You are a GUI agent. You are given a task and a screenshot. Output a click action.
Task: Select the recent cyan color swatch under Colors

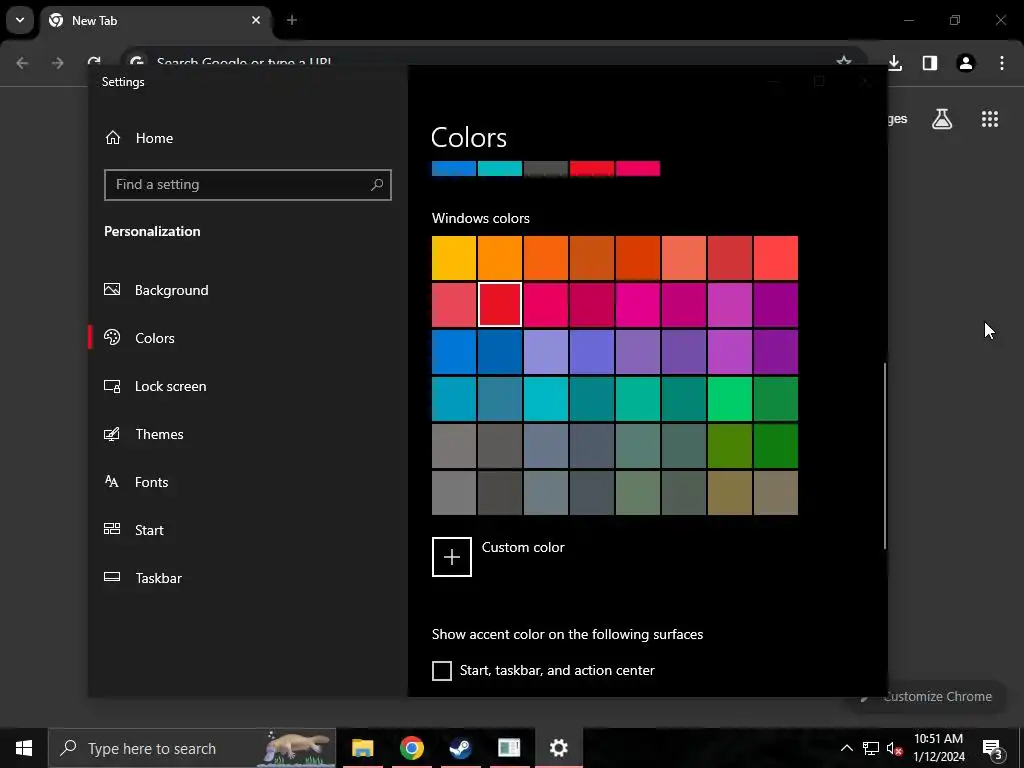coord(500,168)
